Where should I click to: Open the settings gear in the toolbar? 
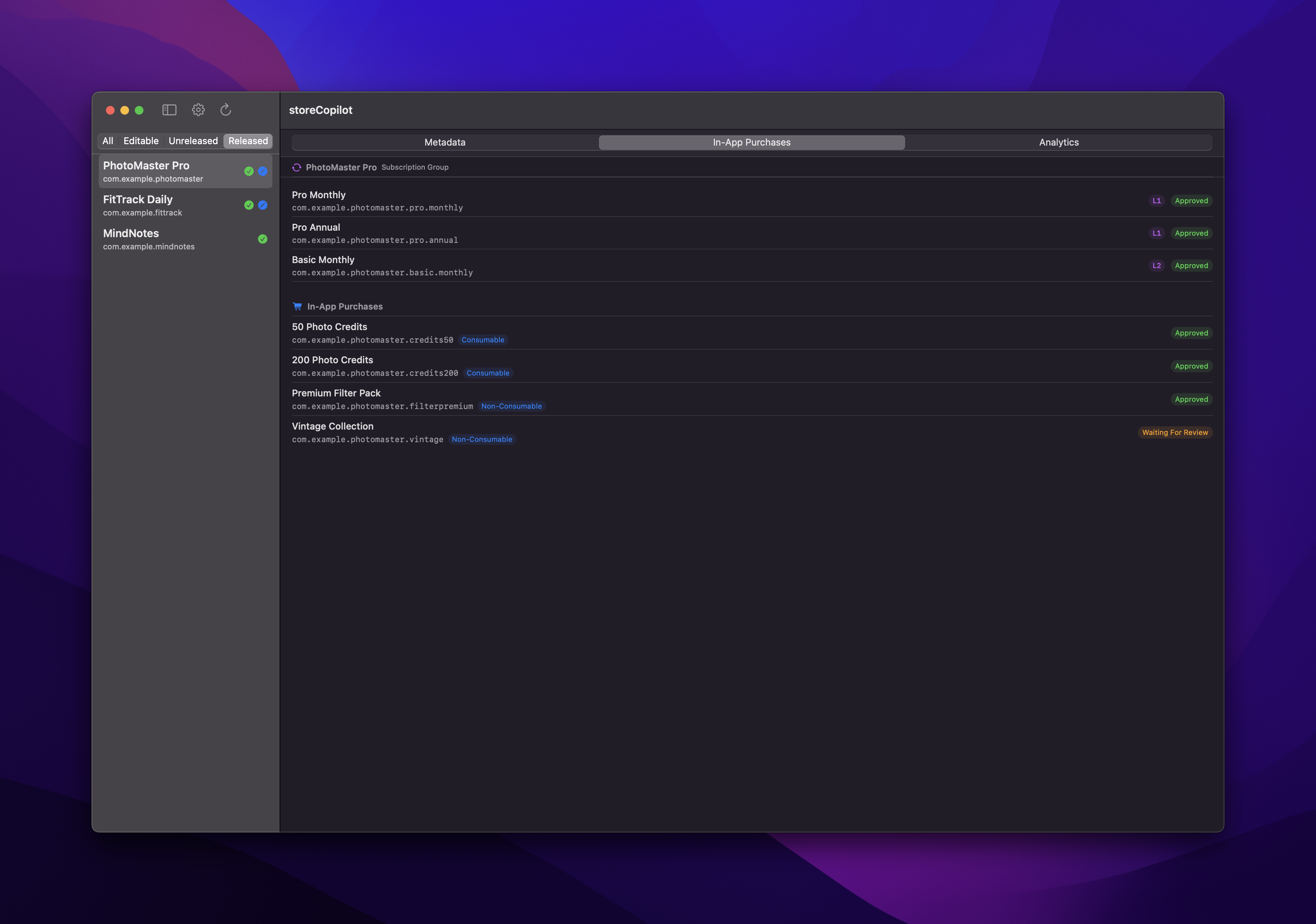198,110
